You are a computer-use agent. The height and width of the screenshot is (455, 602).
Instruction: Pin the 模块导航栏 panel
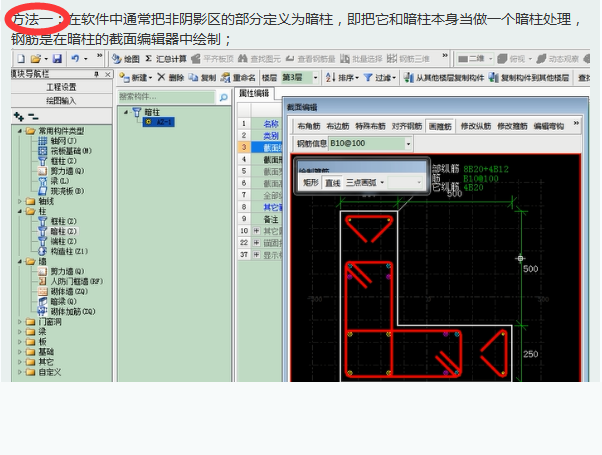[x=96, y=74]
